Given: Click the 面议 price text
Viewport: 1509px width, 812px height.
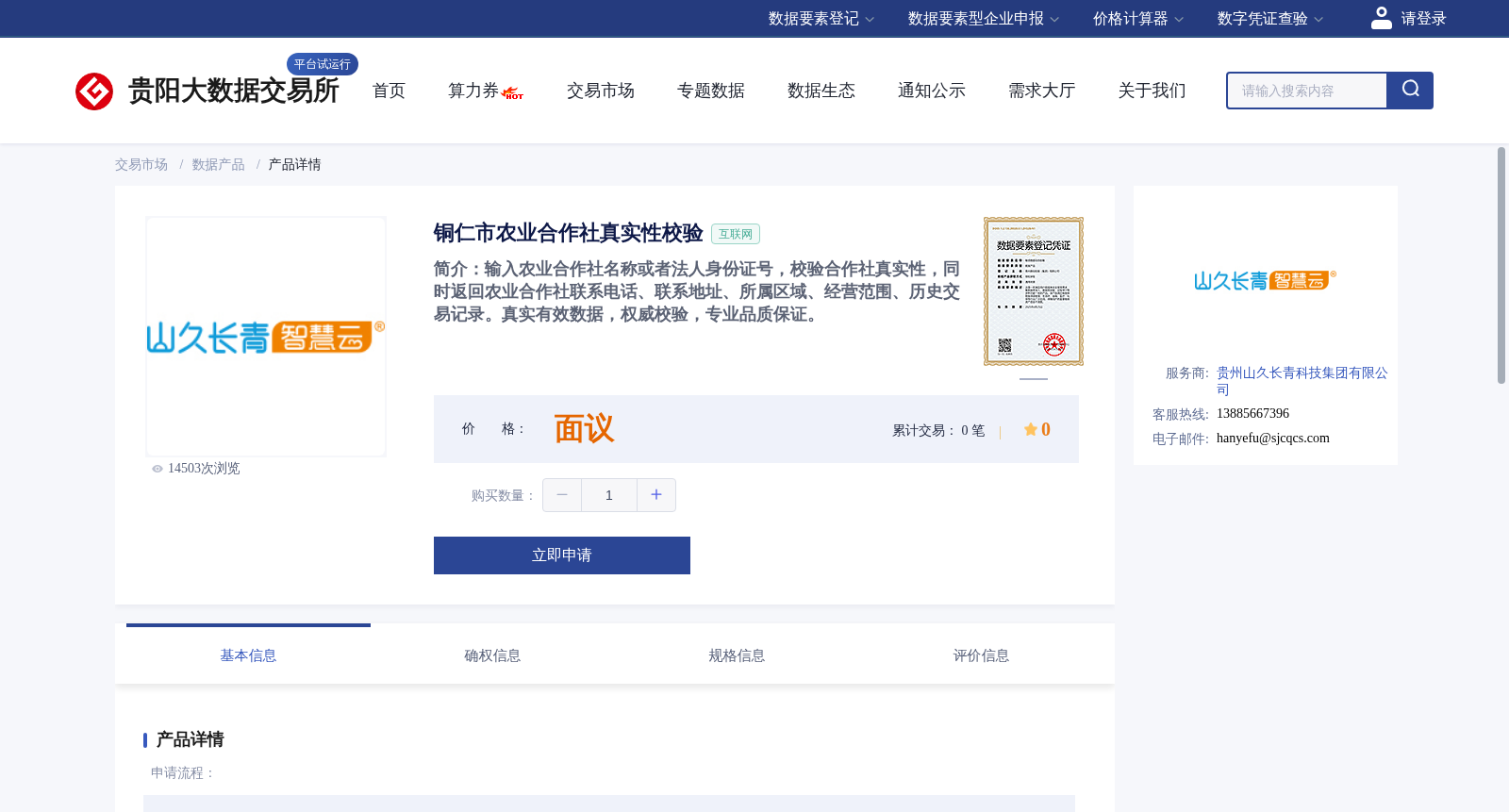Looking at the screenshot, I should pos(584,429).
